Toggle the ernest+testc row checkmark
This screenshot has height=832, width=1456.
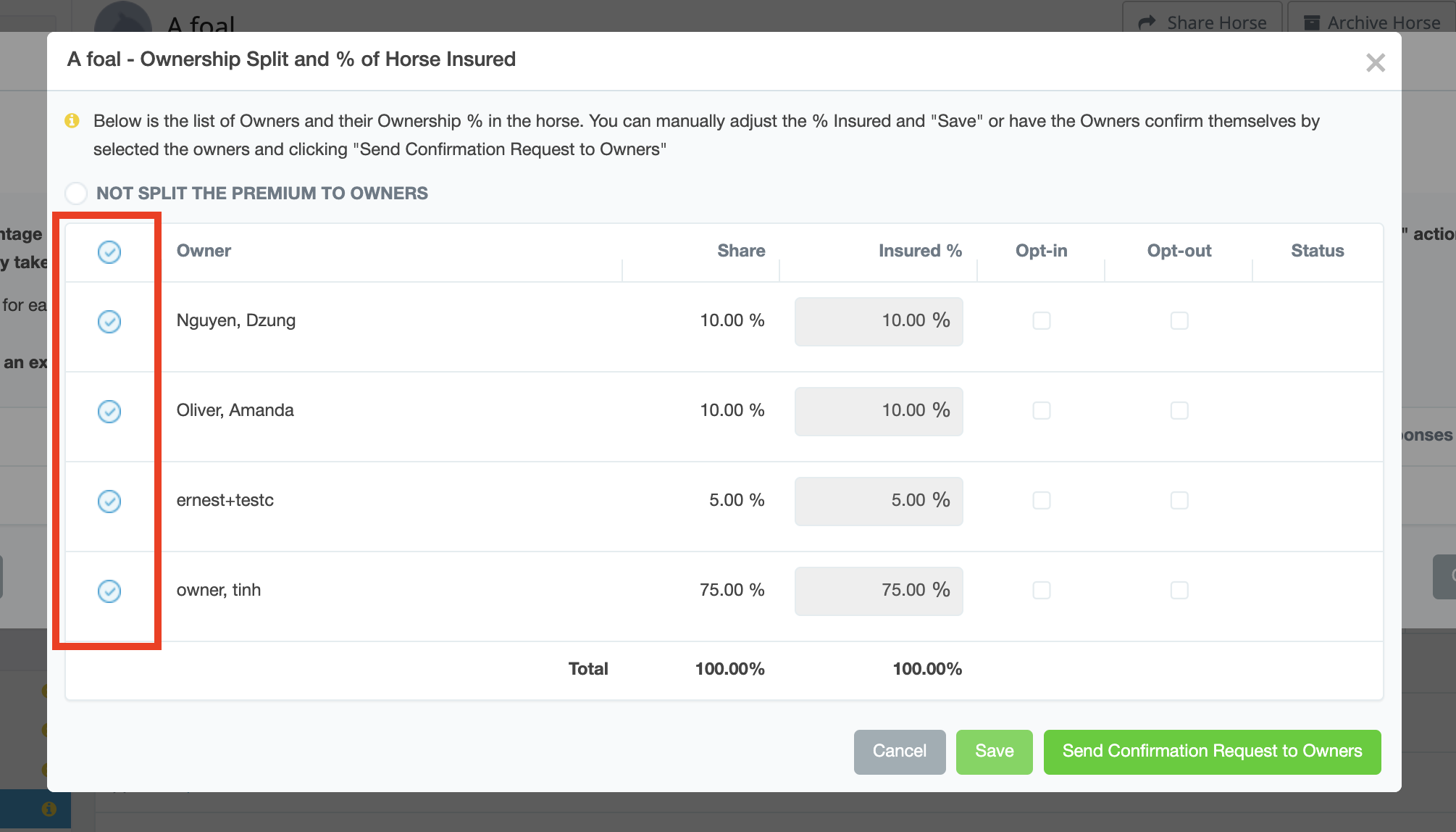click(109, 502)
